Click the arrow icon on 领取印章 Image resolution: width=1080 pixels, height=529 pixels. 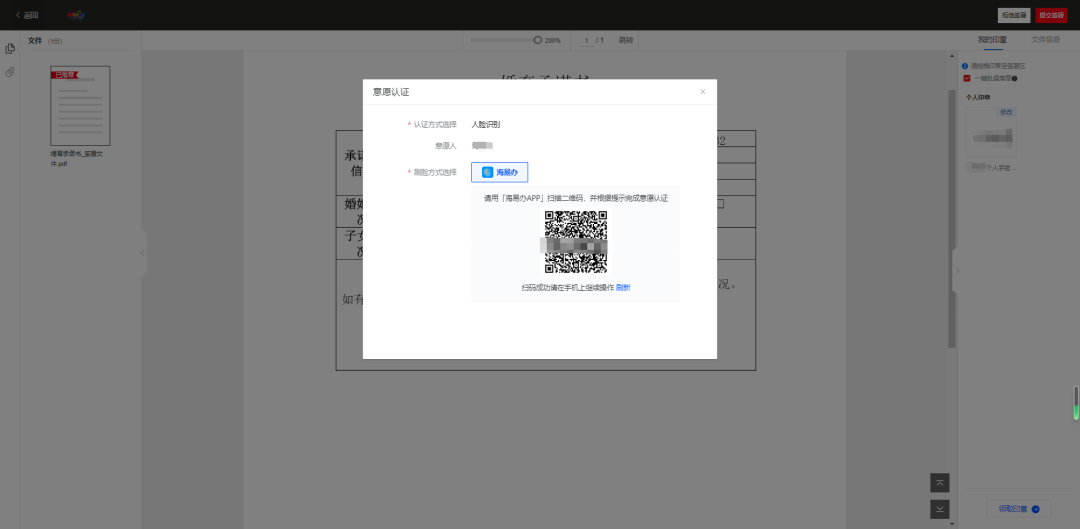(x=1035, y=510)
